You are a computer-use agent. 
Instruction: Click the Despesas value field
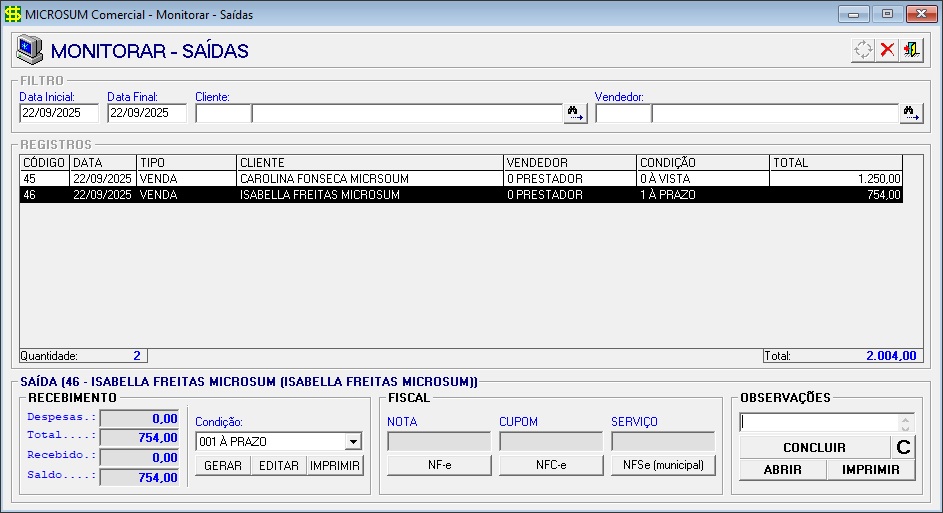click(x=139, y=419)
